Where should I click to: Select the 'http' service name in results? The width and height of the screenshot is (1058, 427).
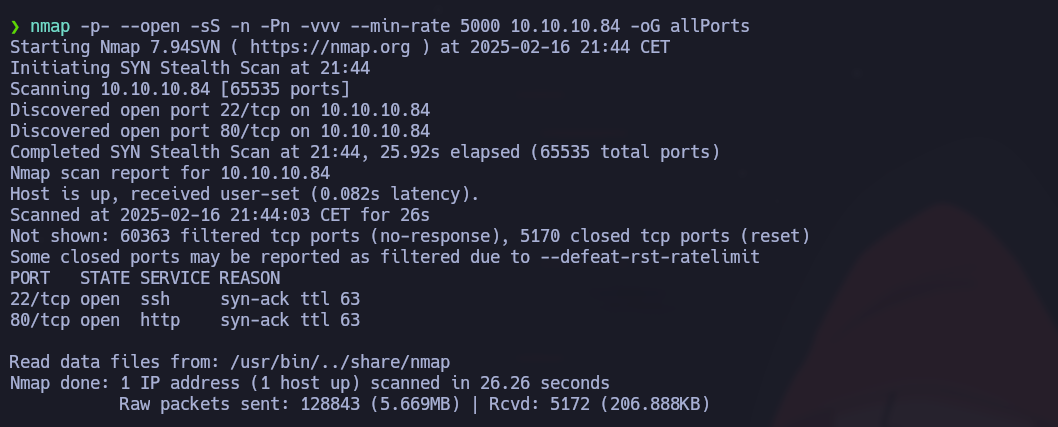(159, 320)
